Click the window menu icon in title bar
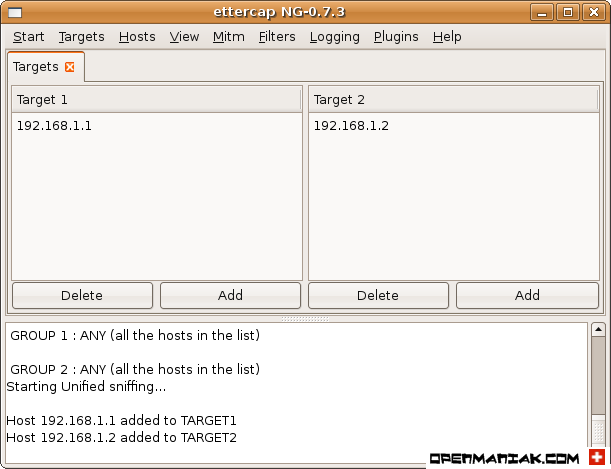 tap(15, 12)
